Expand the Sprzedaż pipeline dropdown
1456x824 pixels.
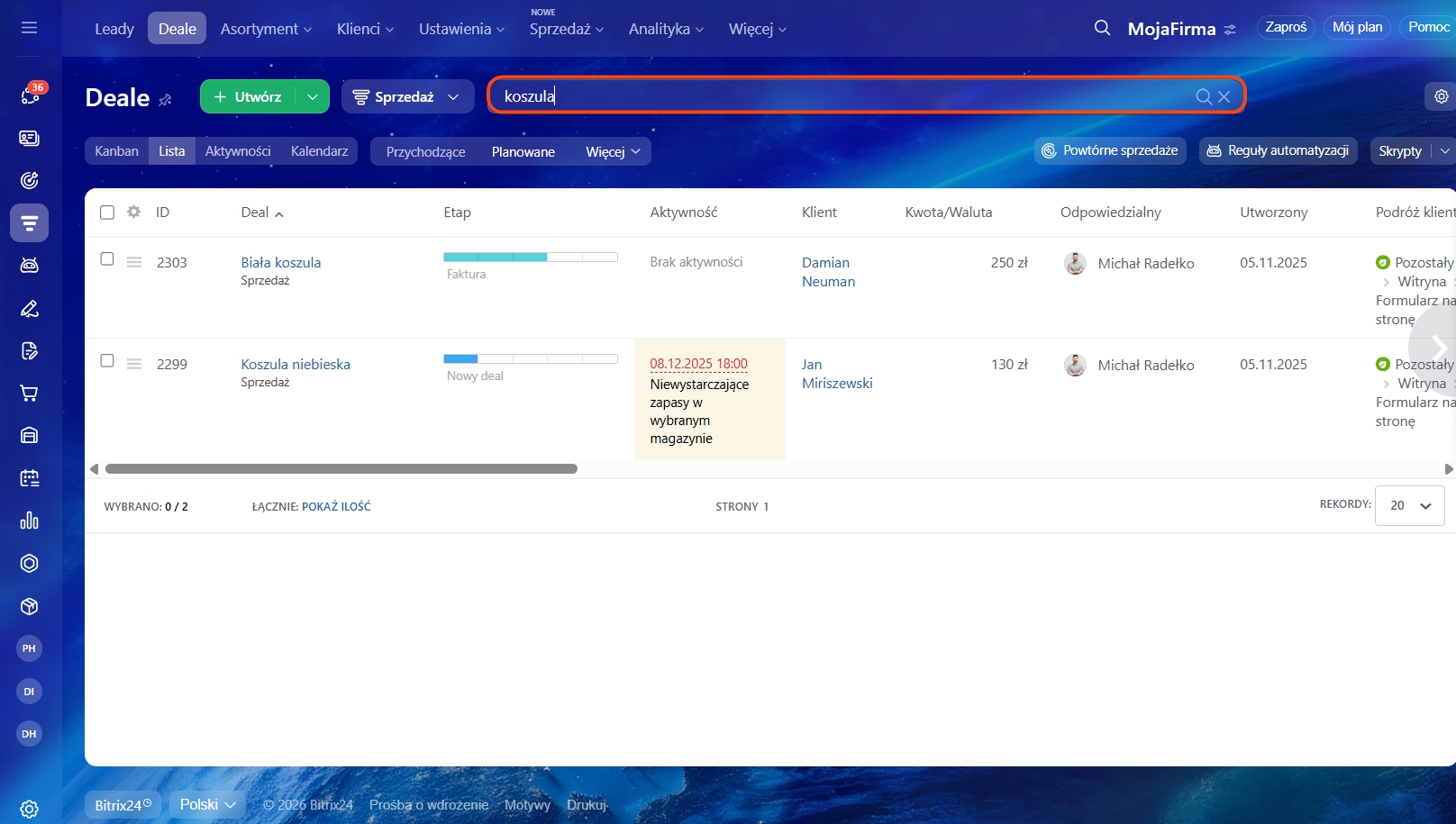pyautogui.click(x=407, y=96)
